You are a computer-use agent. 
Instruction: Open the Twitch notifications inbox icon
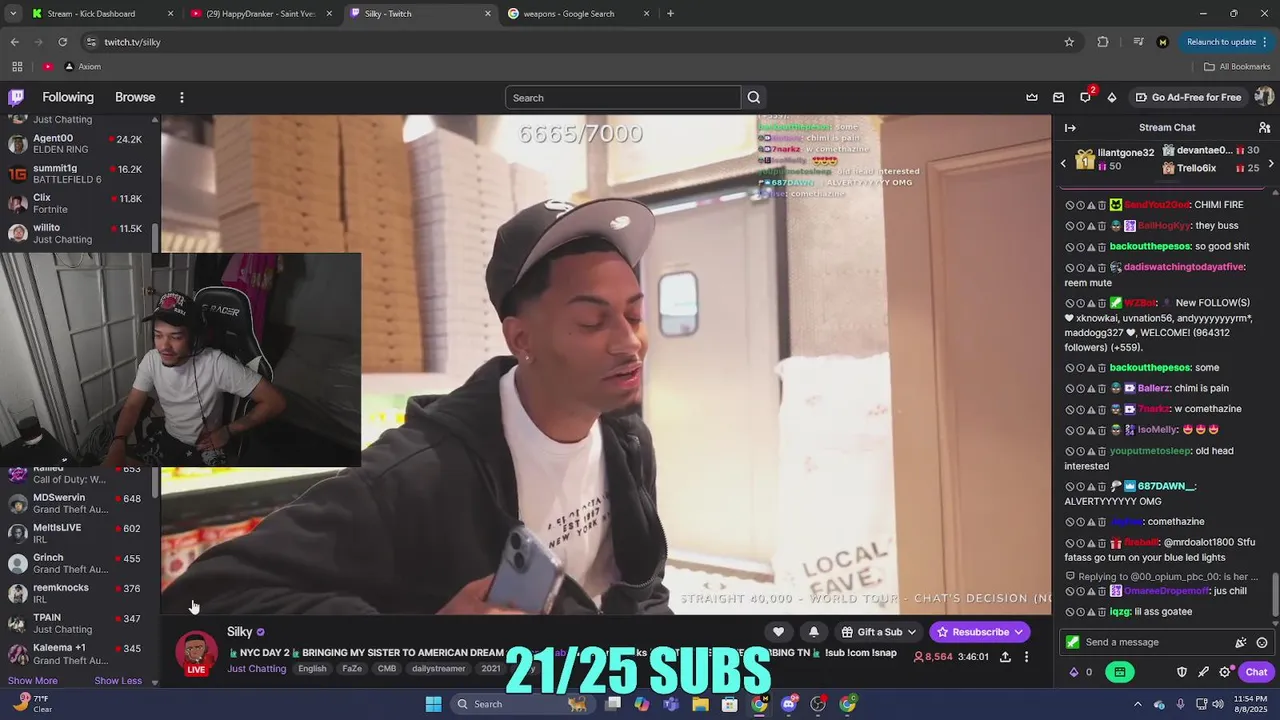tap(1058, 97)
